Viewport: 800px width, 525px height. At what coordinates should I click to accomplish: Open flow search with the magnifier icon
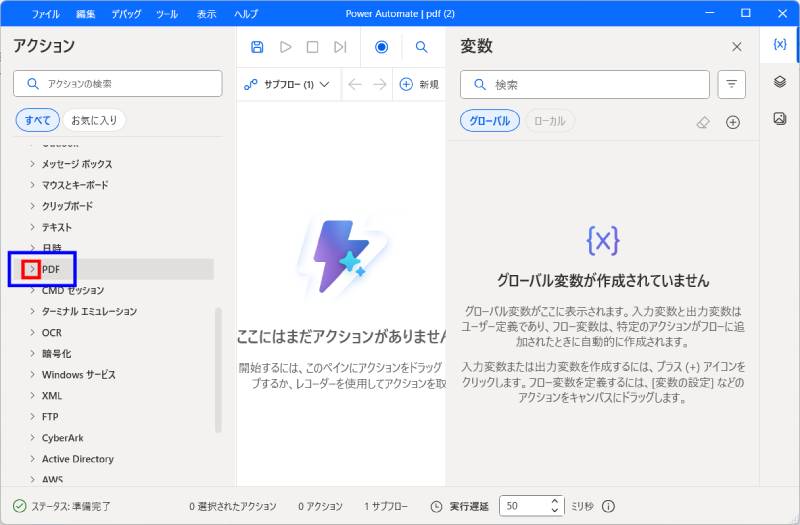coord(421,47)
